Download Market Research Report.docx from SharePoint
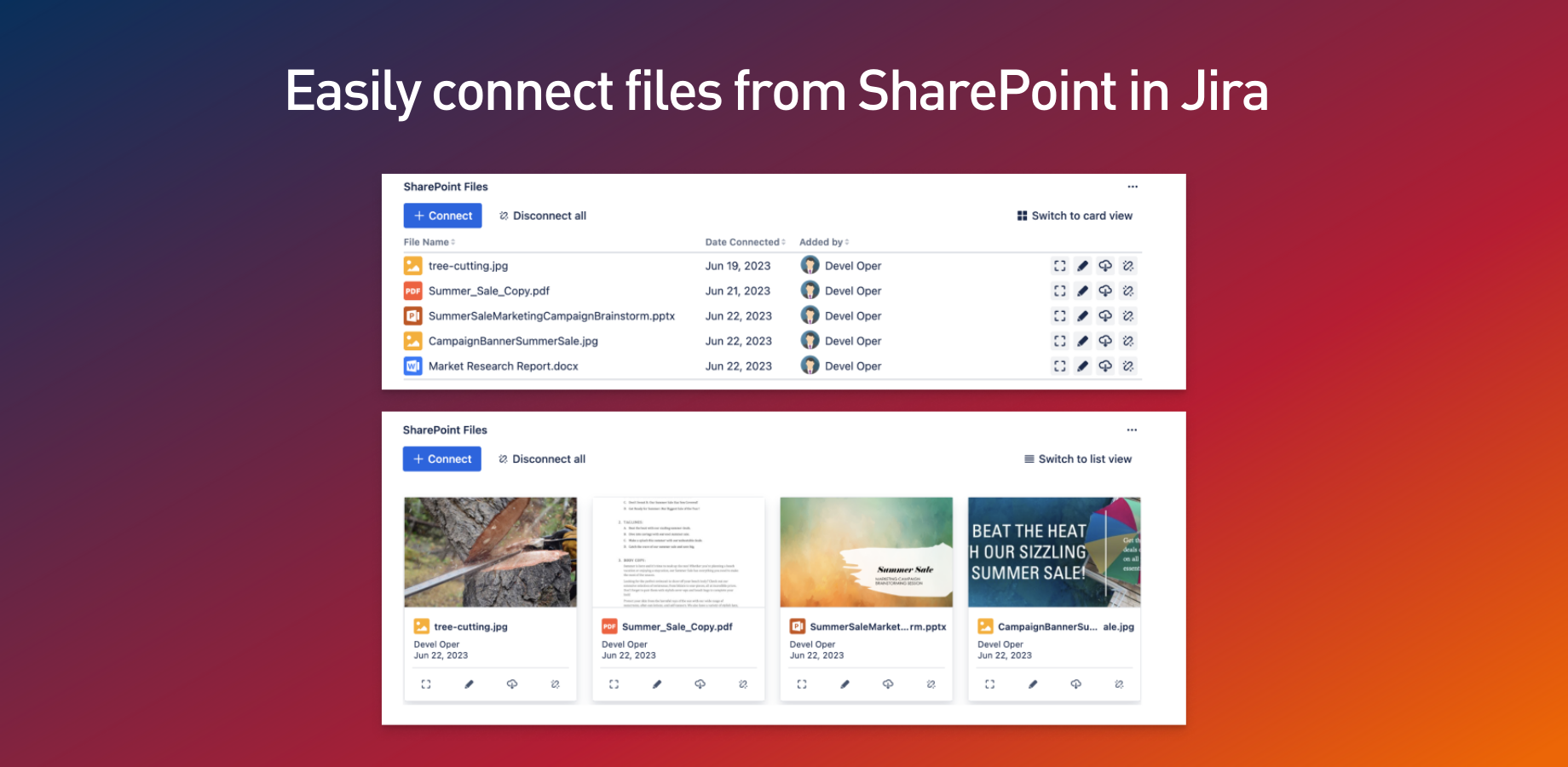The image size is (1568, 767). click(x=1105, y=366)
